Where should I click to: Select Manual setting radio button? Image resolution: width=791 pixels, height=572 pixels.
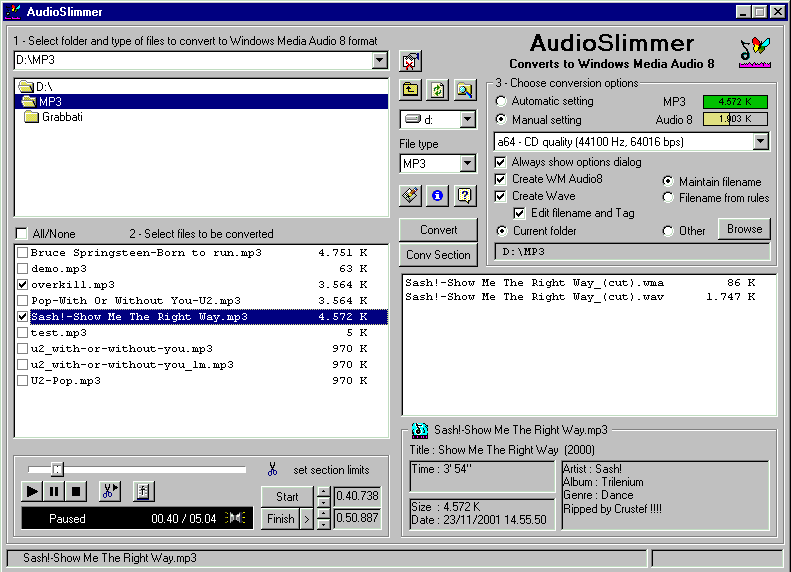click(501, 120)
